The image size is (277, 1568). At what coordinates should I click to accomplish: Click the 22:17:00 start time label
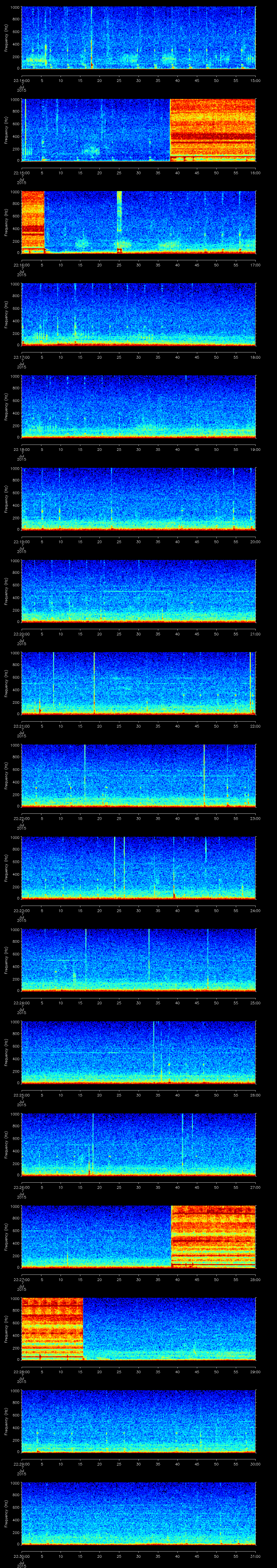tap(22, 358)
